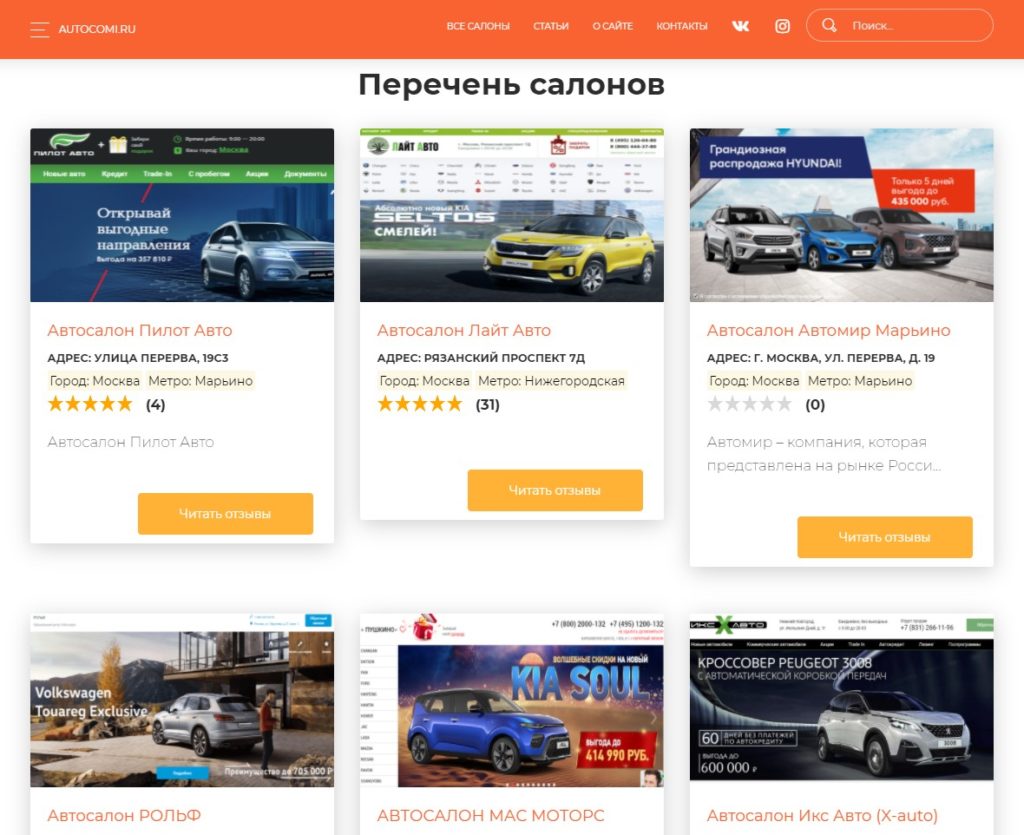Open the Контакты menu item

[682, 26]
